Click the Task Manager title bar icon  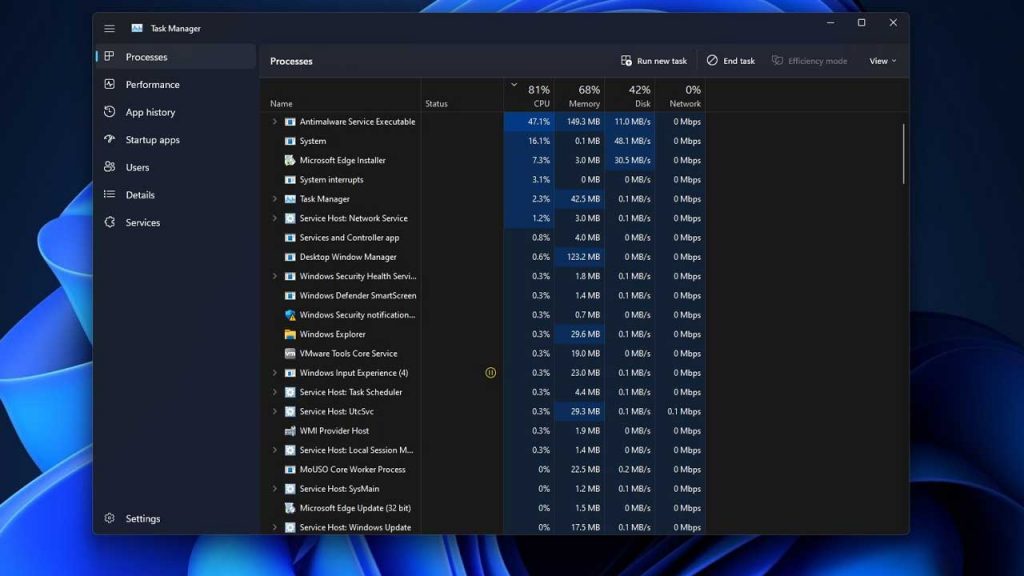pos(136,28)
